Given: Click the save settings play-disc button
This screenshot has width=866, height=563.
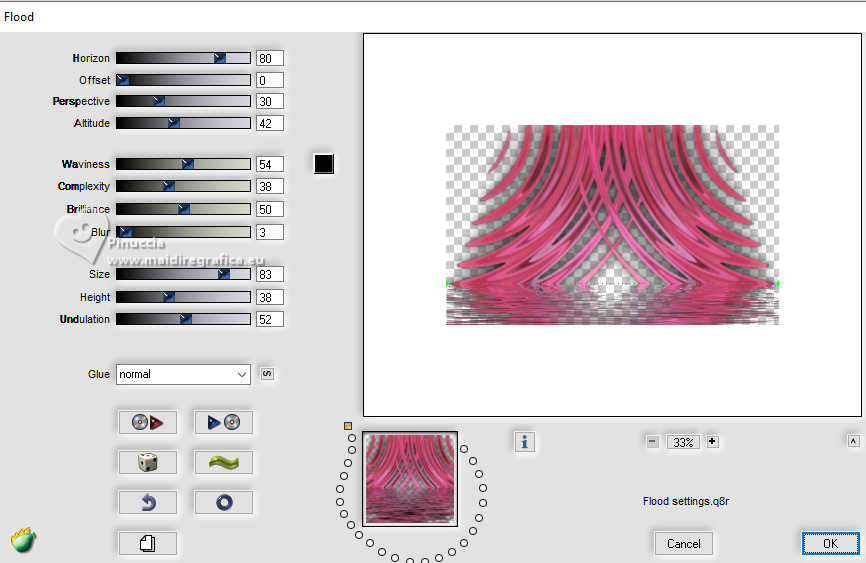Looking at the screenshot, I should pyautogui.click(x=224, y=422).
